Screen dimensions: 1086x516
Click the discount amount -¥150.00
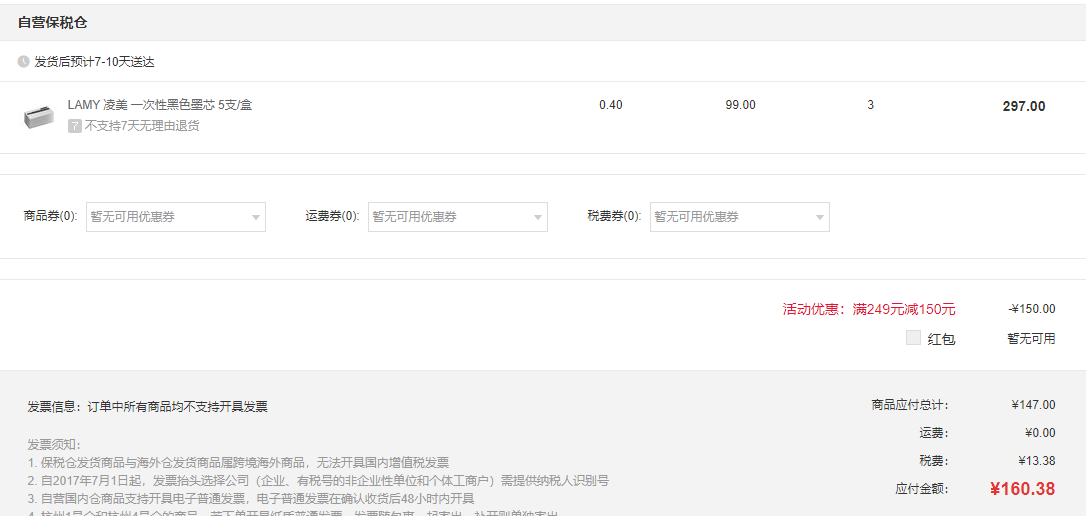1032,309
